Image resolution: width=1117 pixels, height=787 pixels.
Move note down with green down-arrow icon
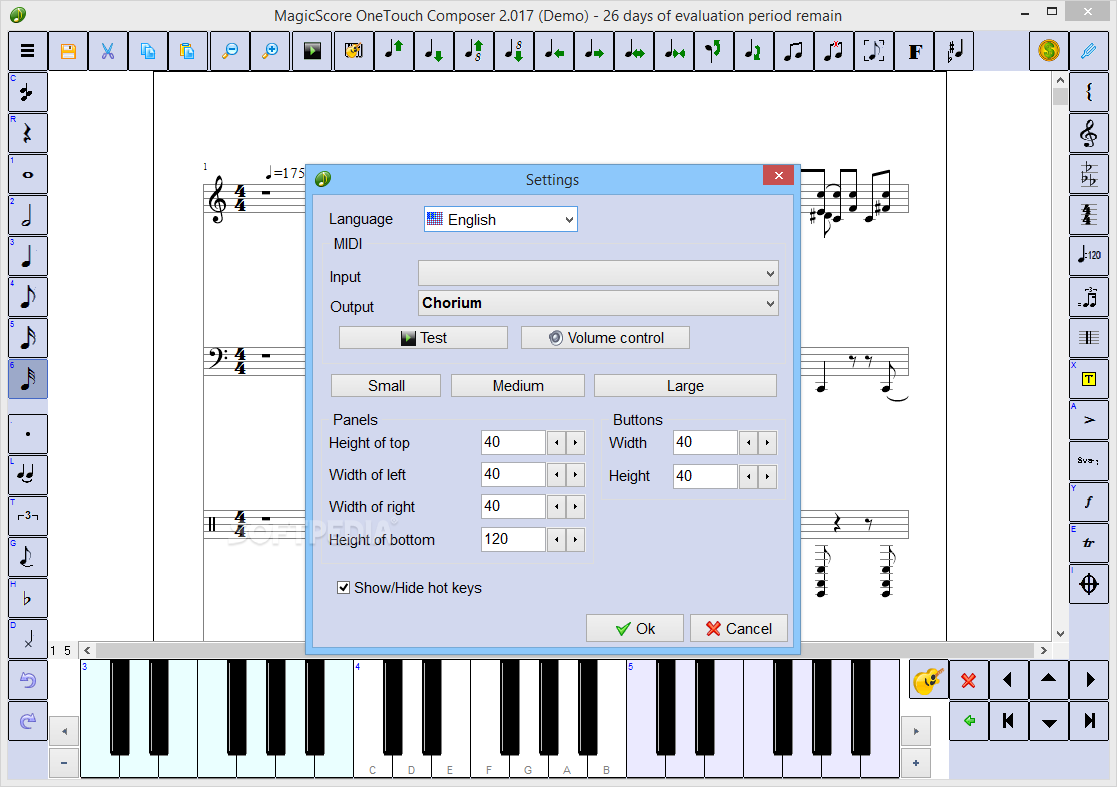coord(434,51)
